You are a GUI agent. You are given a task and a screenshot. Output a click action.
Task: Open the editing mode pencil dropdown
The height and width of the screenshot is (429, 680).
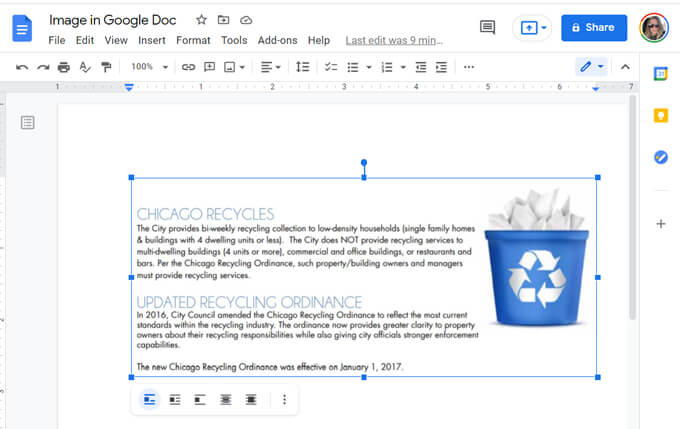592,67
